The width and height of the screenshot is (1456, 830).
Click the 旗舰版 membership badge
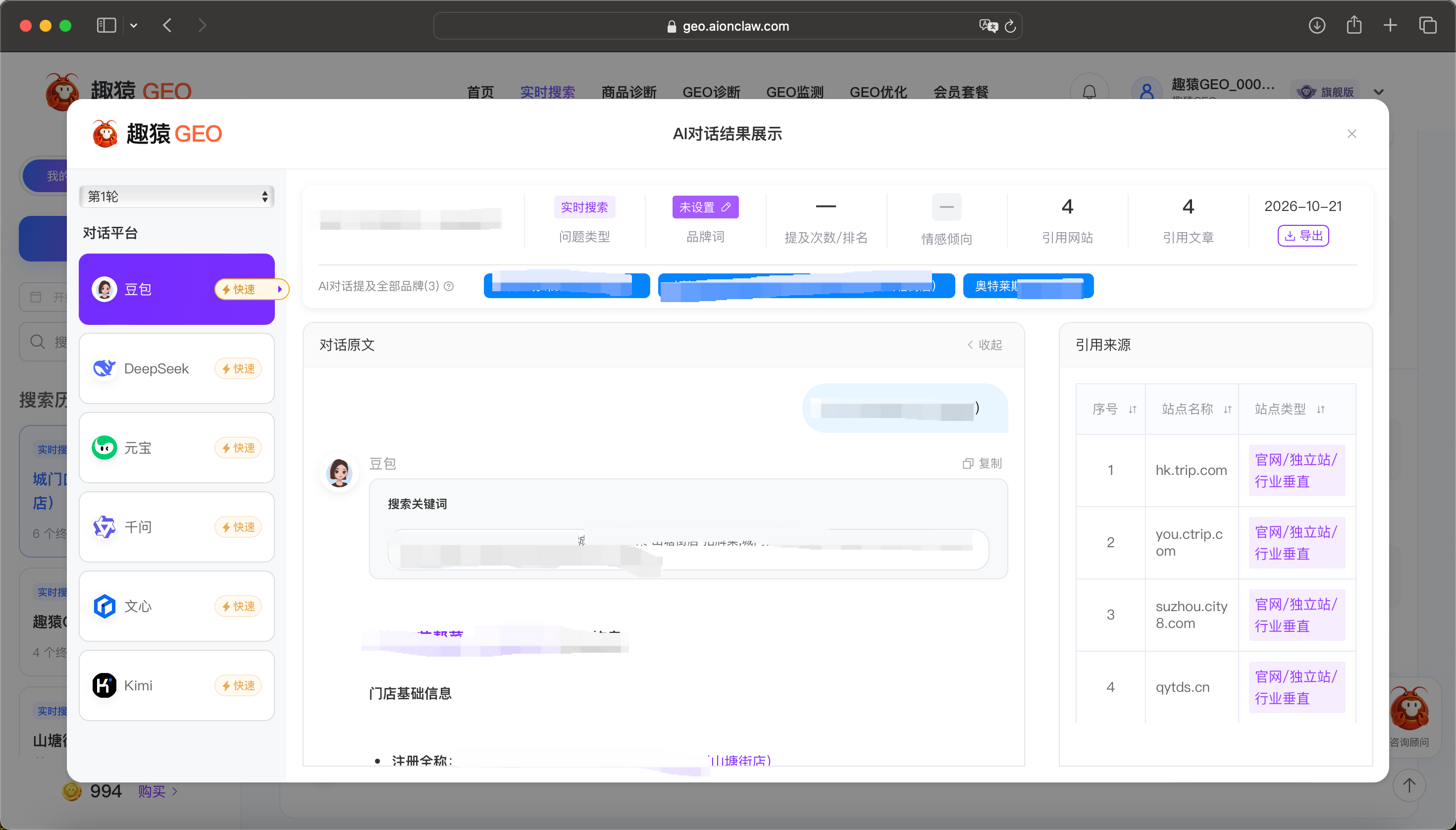1325,92
